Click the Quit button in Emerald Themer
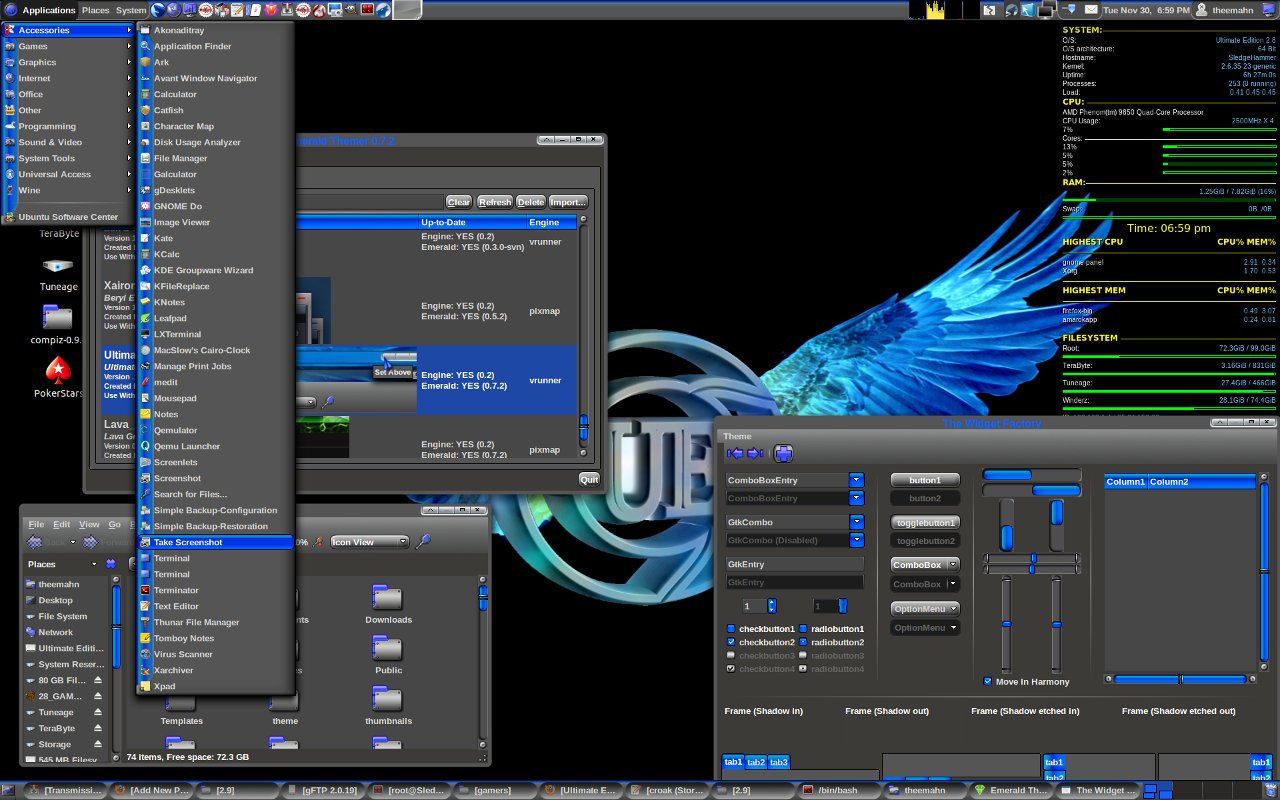The height and width of the screenshot is (800, 1280). point(589,479)
